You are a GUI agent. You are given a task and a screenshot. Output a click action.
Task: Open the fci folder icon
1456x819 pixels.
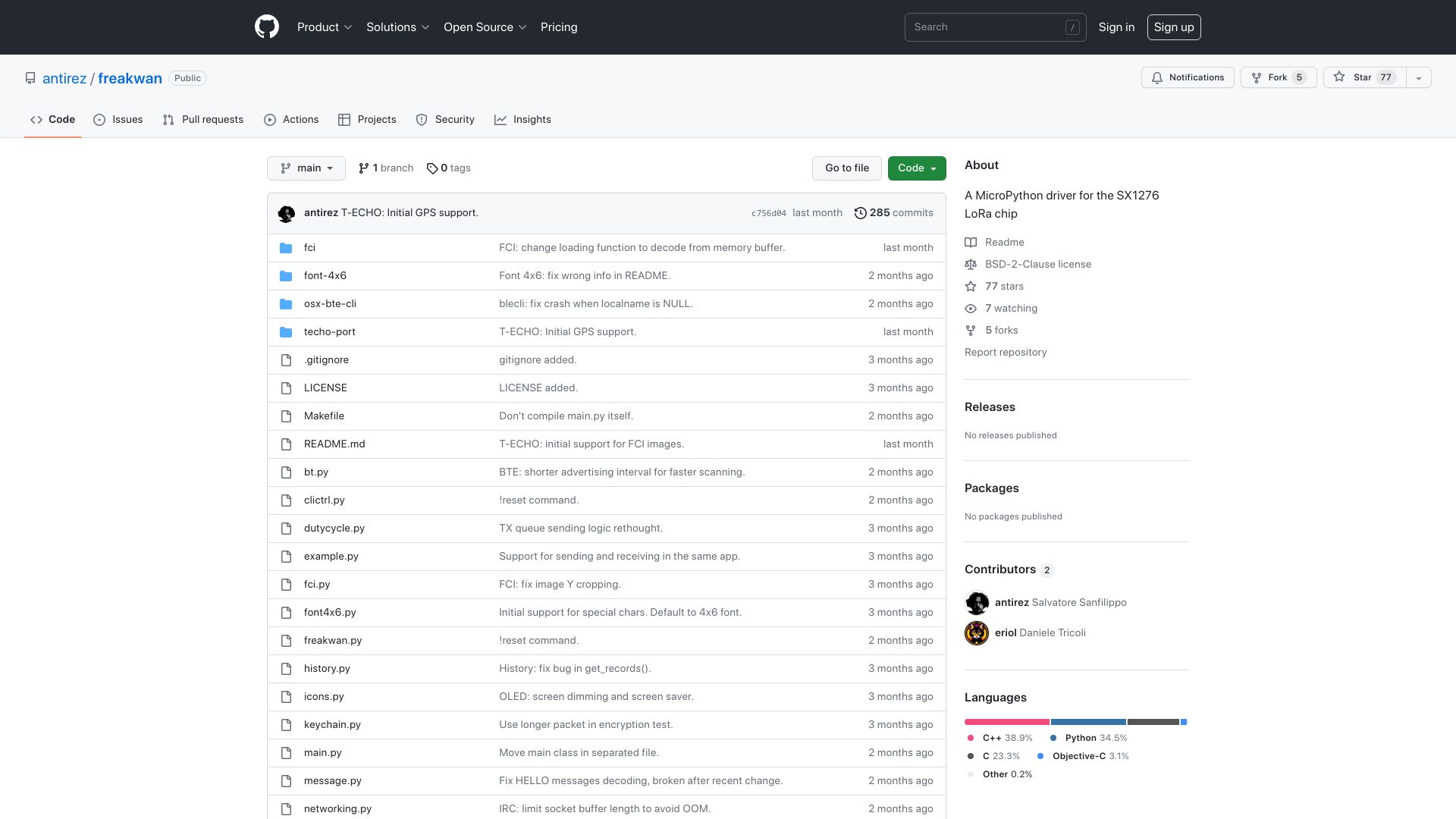point(286,248)
